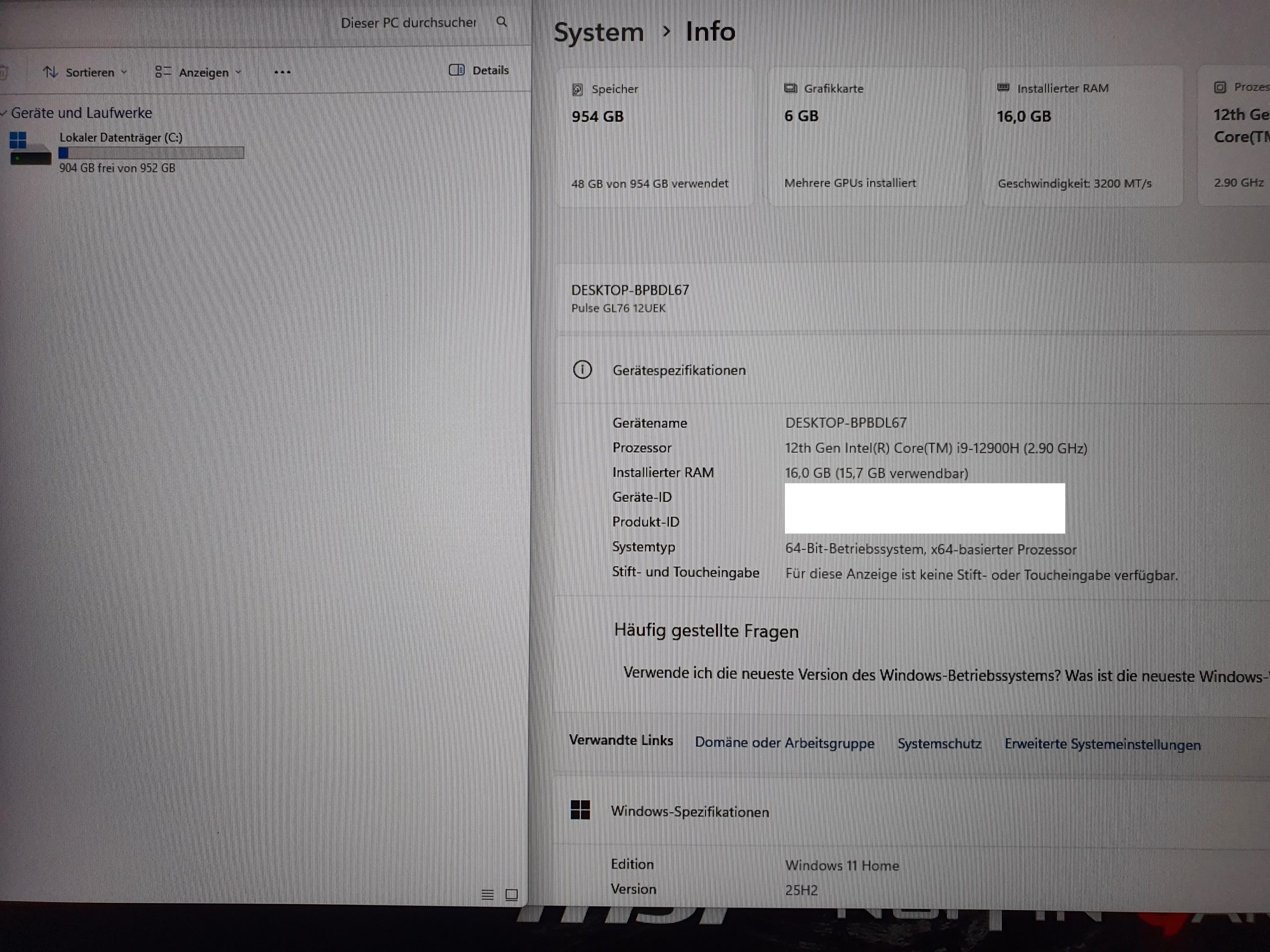Switch to large thumbnails view icon
Viewport: 1270px width, 952px height.
(x=511, y=894)
